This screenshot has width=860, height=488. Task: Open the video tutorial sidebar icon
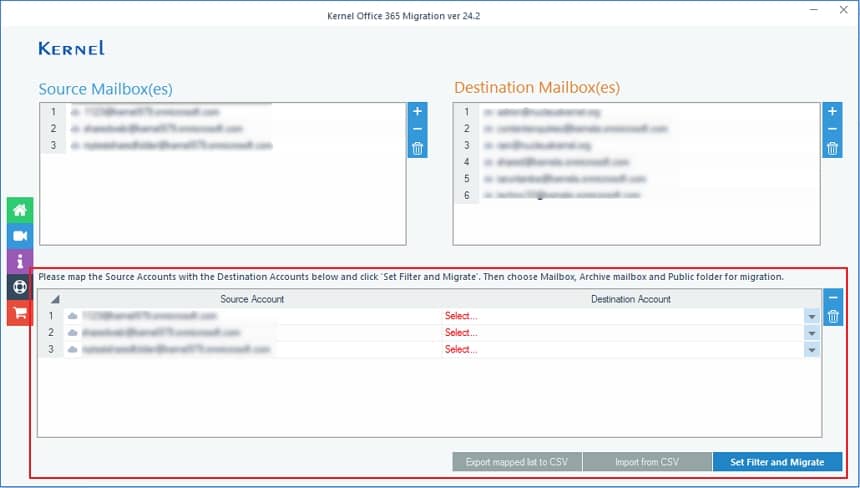coord(20,236)
